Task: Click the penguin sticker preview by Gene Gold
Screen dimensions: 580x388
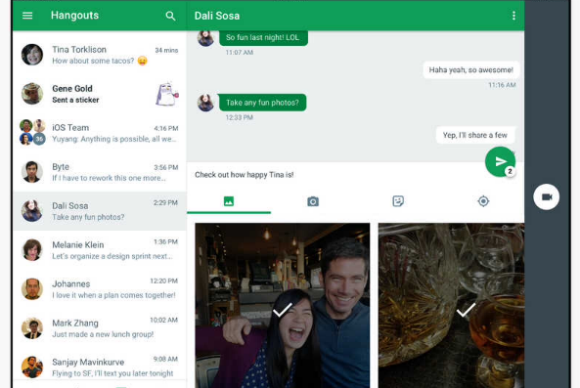Action: [x=166, y=94]
